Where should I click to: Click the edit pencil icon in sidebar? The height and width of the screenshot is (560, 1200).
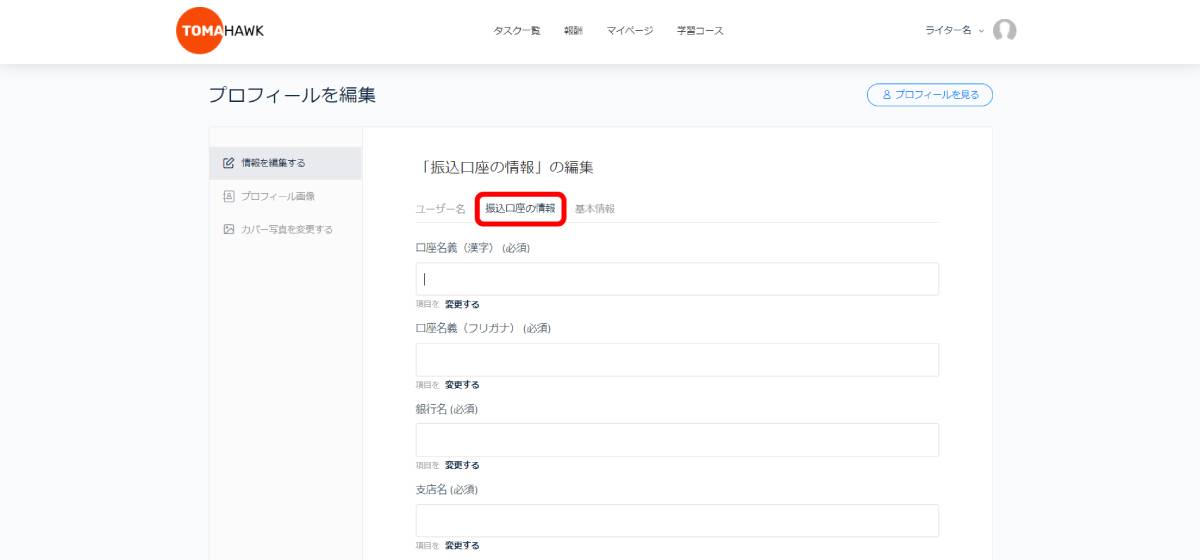229,163
